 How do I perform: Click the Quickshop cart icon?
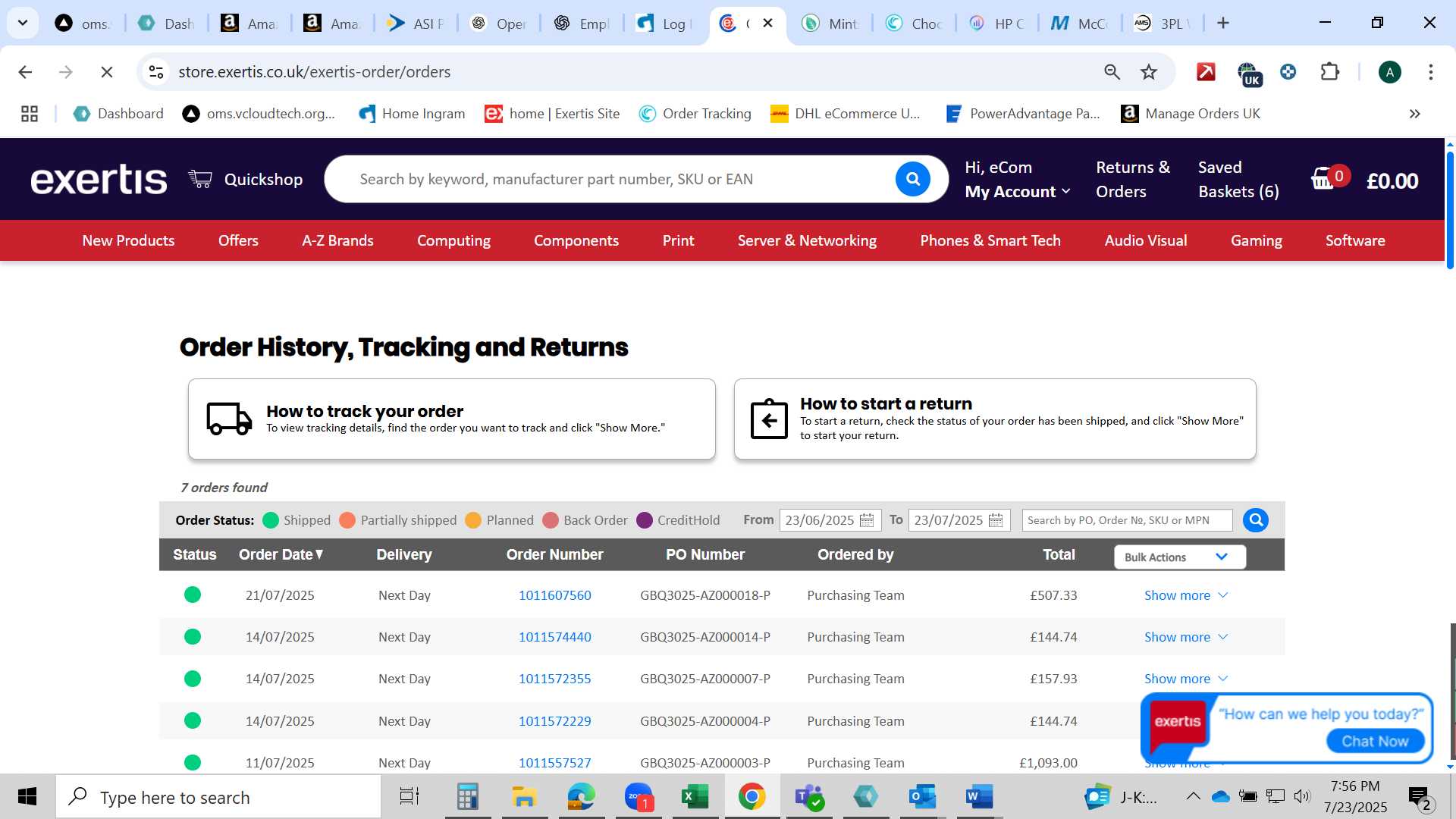[200, 179]
